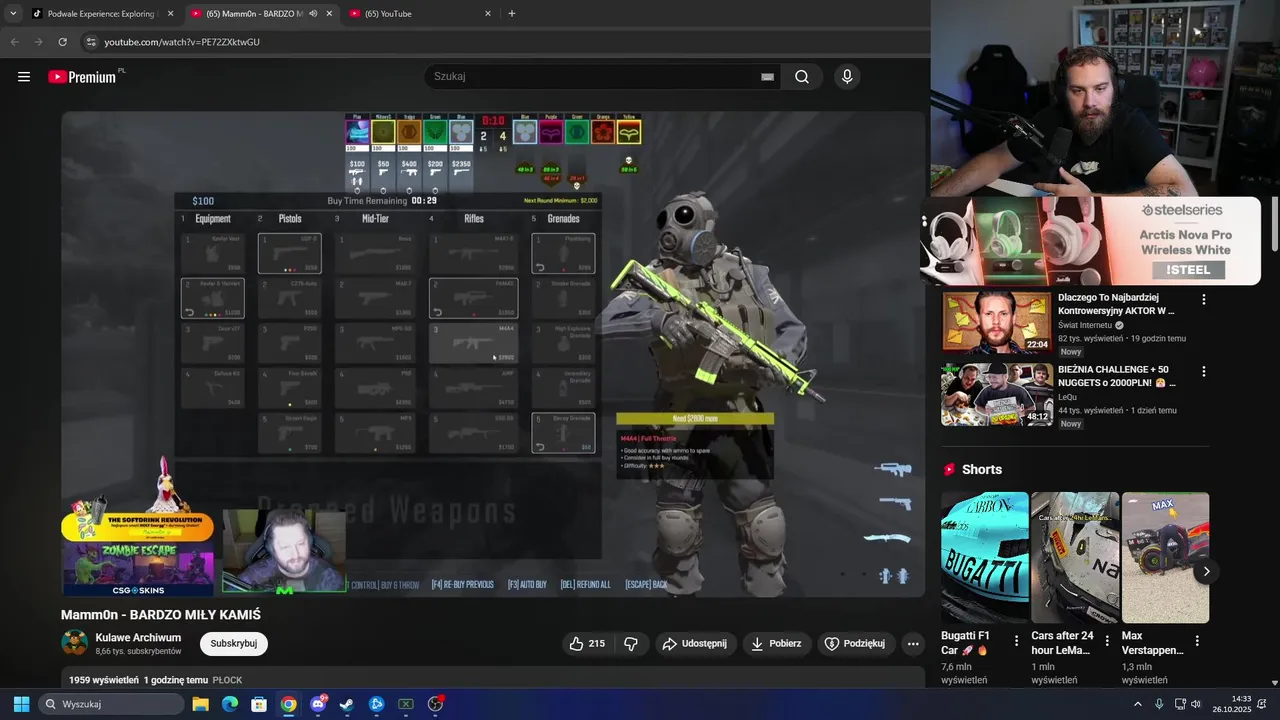Open options menu for BIEŻNIA CHALLENGE video

coord(1203,371)
